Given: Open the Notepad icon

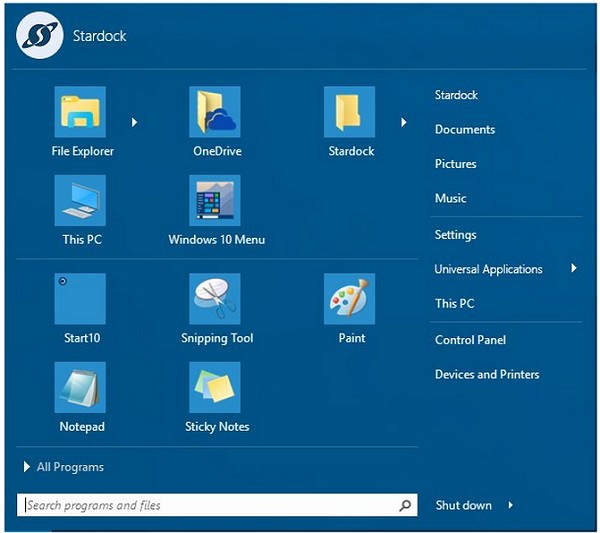Looking at the screenshot, I should pos(80,388).
